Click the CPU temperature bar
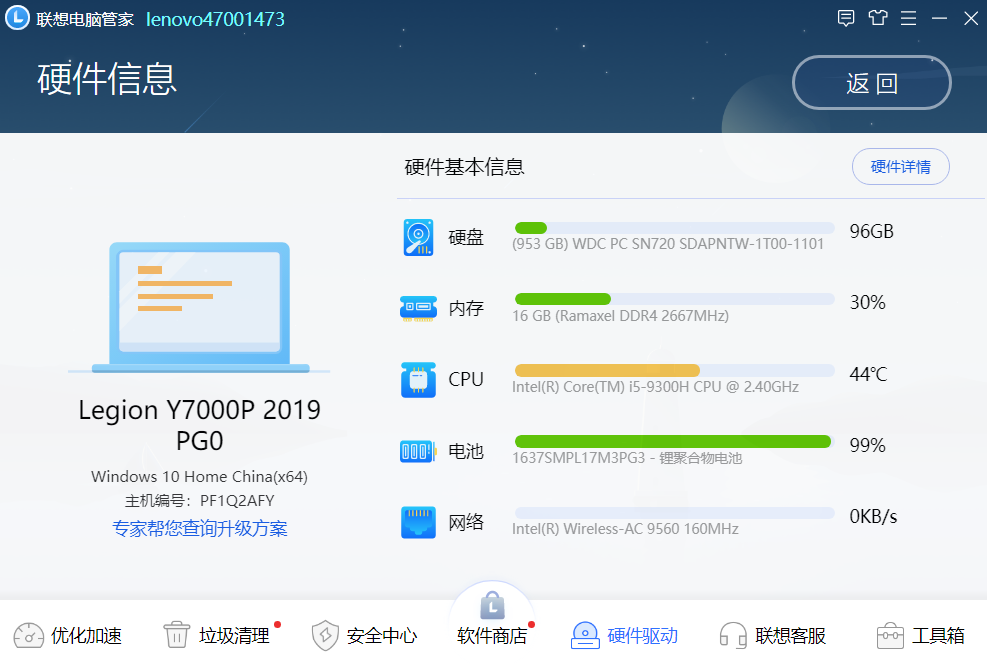Screen dimensions: 987x664 pos(674,370)
